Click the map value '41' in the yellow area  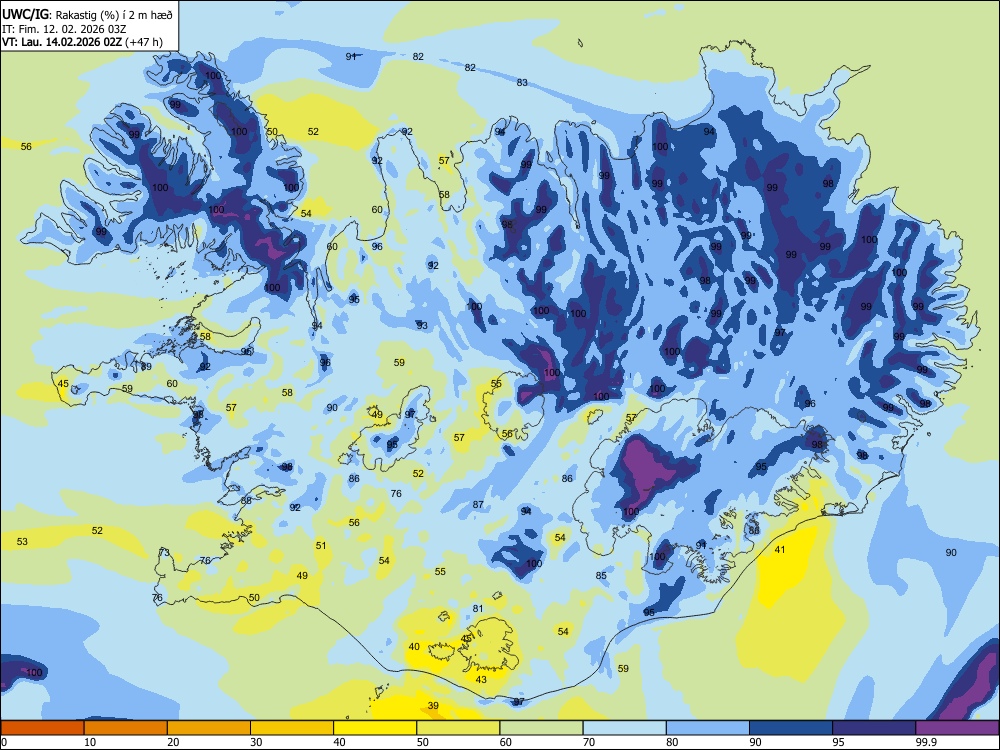tap(780, 549)
